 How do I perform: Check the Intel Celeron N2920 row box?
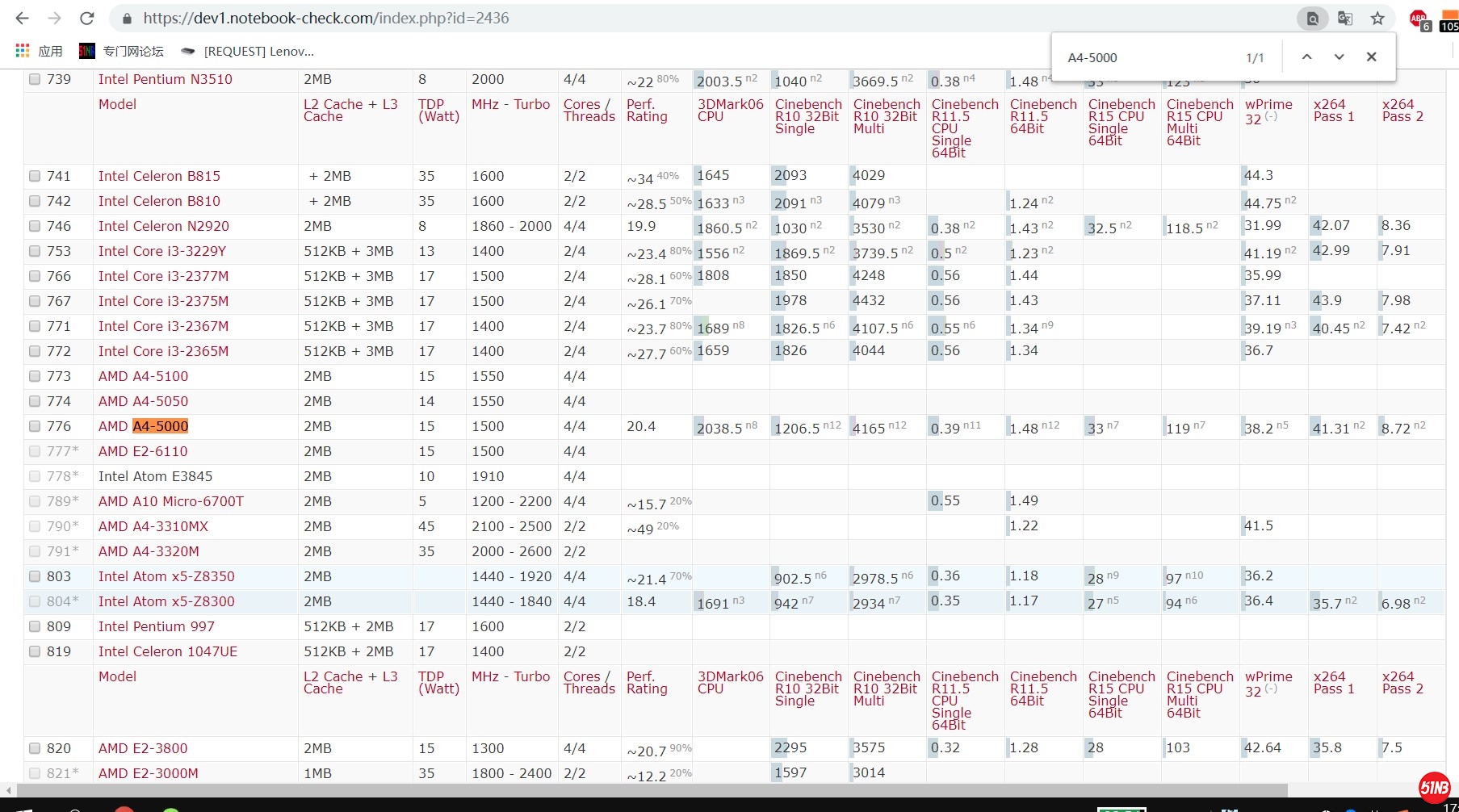35,226
